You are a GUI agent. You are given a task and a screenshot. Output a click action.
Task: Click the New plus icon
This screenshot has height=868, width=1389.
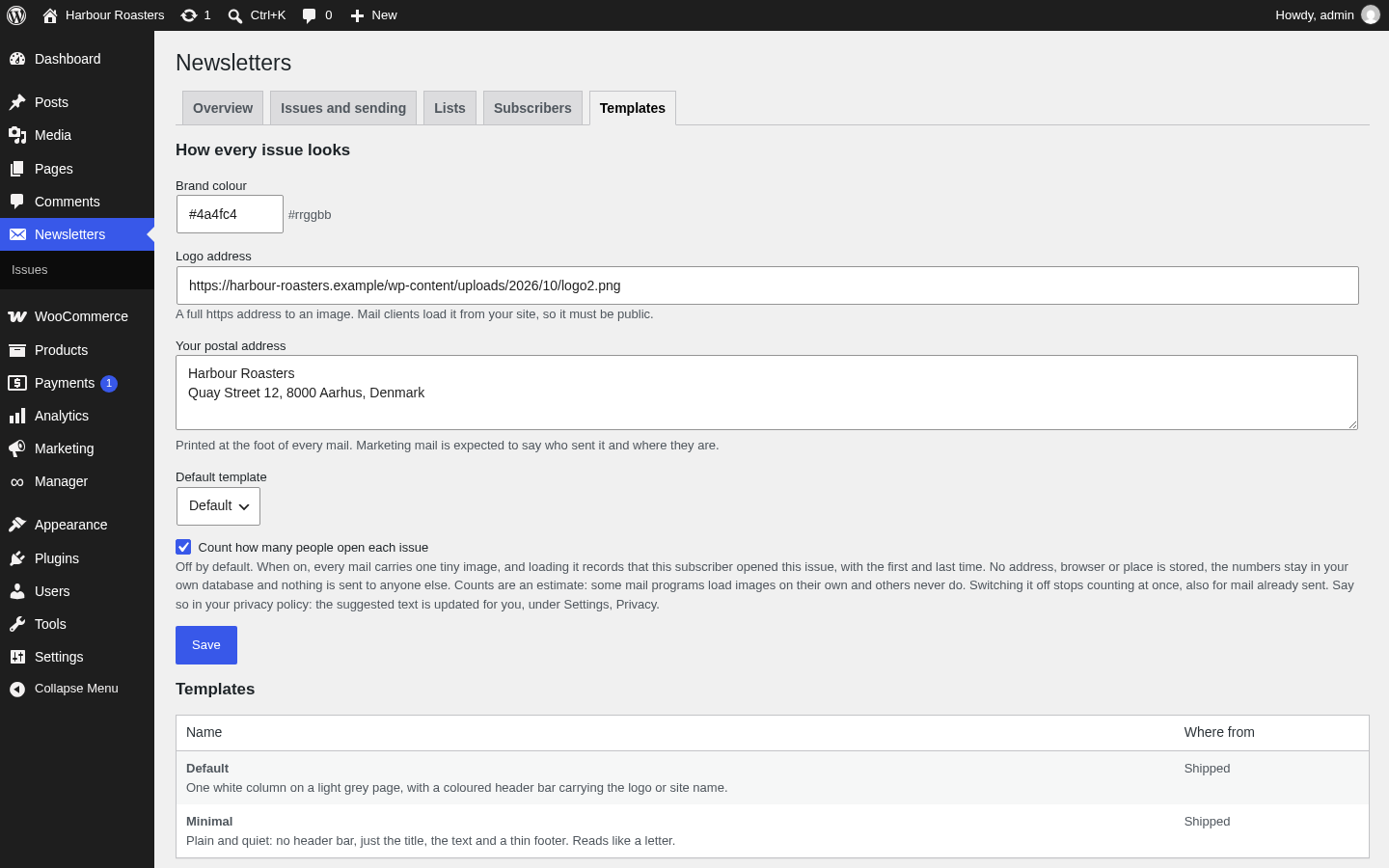pyautogui.click(x=357, y=15)
